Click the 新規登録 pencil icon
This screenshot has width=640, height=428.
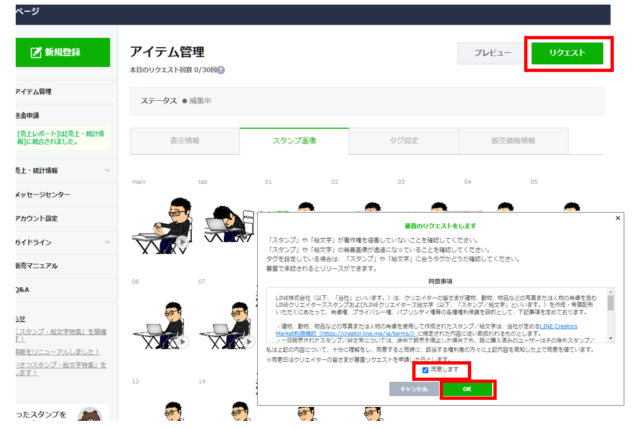36,53
